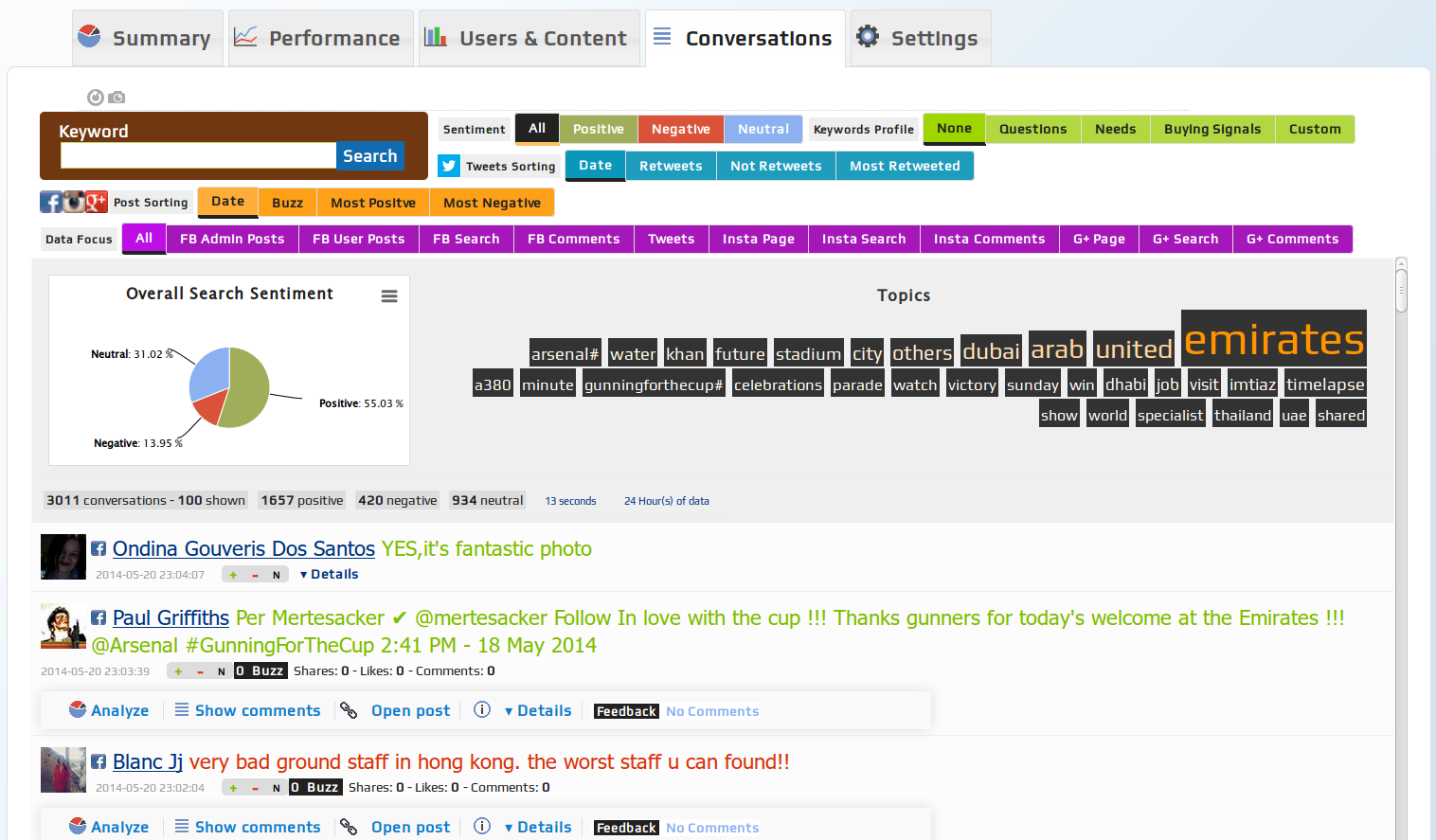Open Ondina Gouveris Dos Santos profile link

point(243,548)
